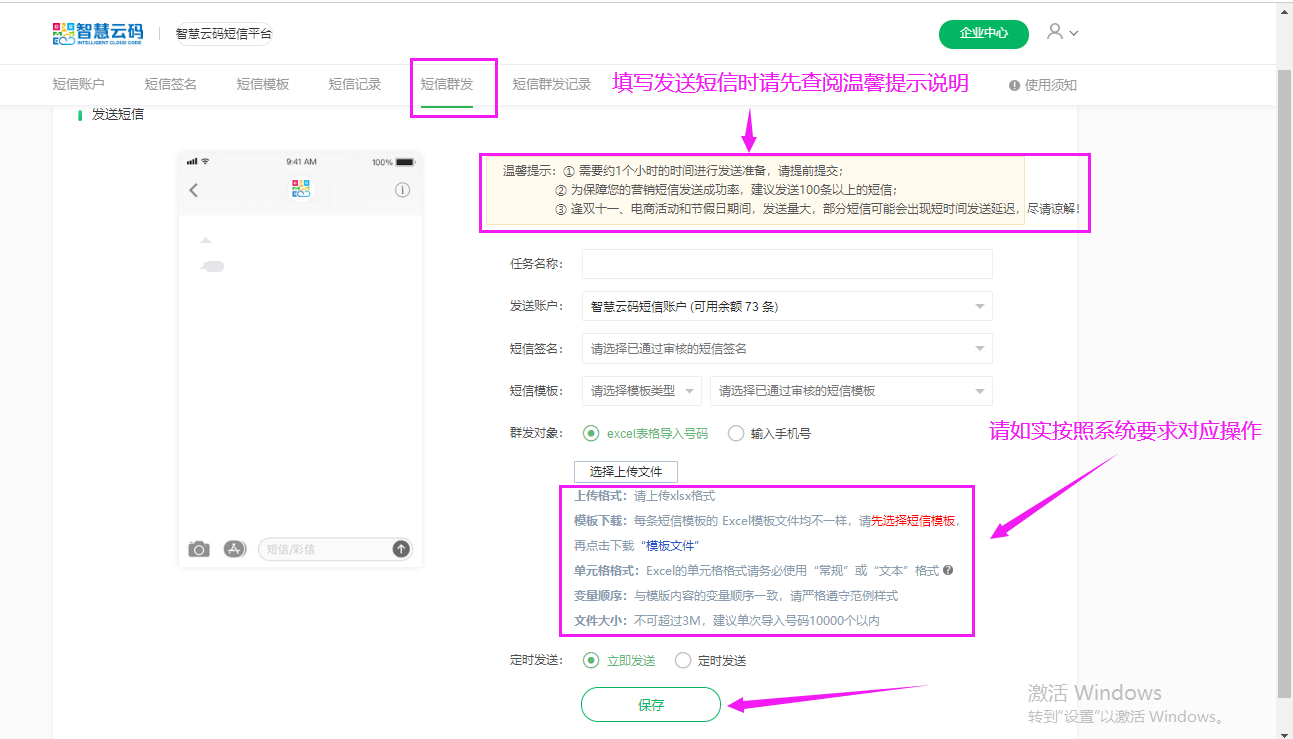Image resolution: width=1293 pixels, height=739 pixels.
Task: Click the back arrow in phone preview
Action: 194,190
